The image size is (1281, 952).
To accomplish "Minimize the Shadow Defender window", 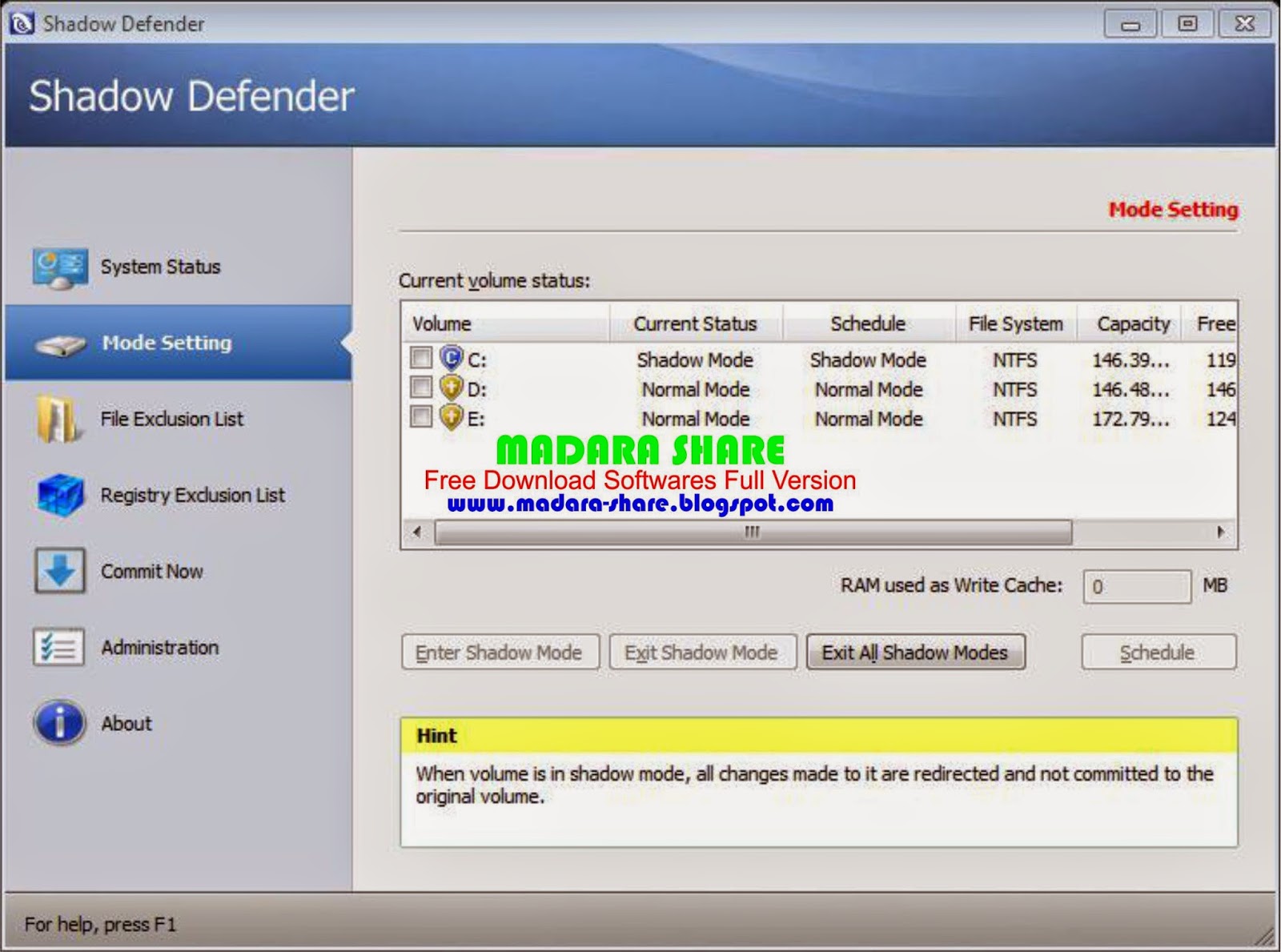I will pyautogui.click(x=1130, y=24).
